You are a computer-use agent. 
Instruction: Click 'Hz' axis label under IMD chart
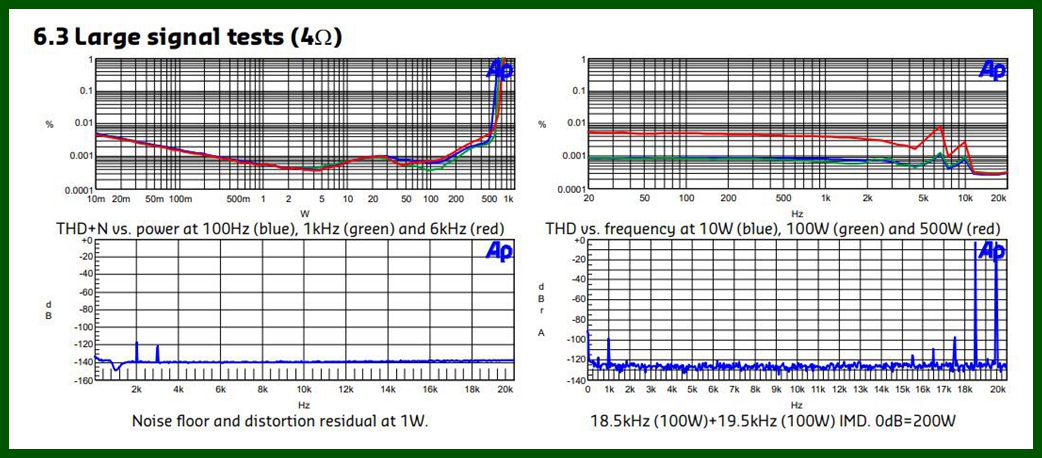797,404
